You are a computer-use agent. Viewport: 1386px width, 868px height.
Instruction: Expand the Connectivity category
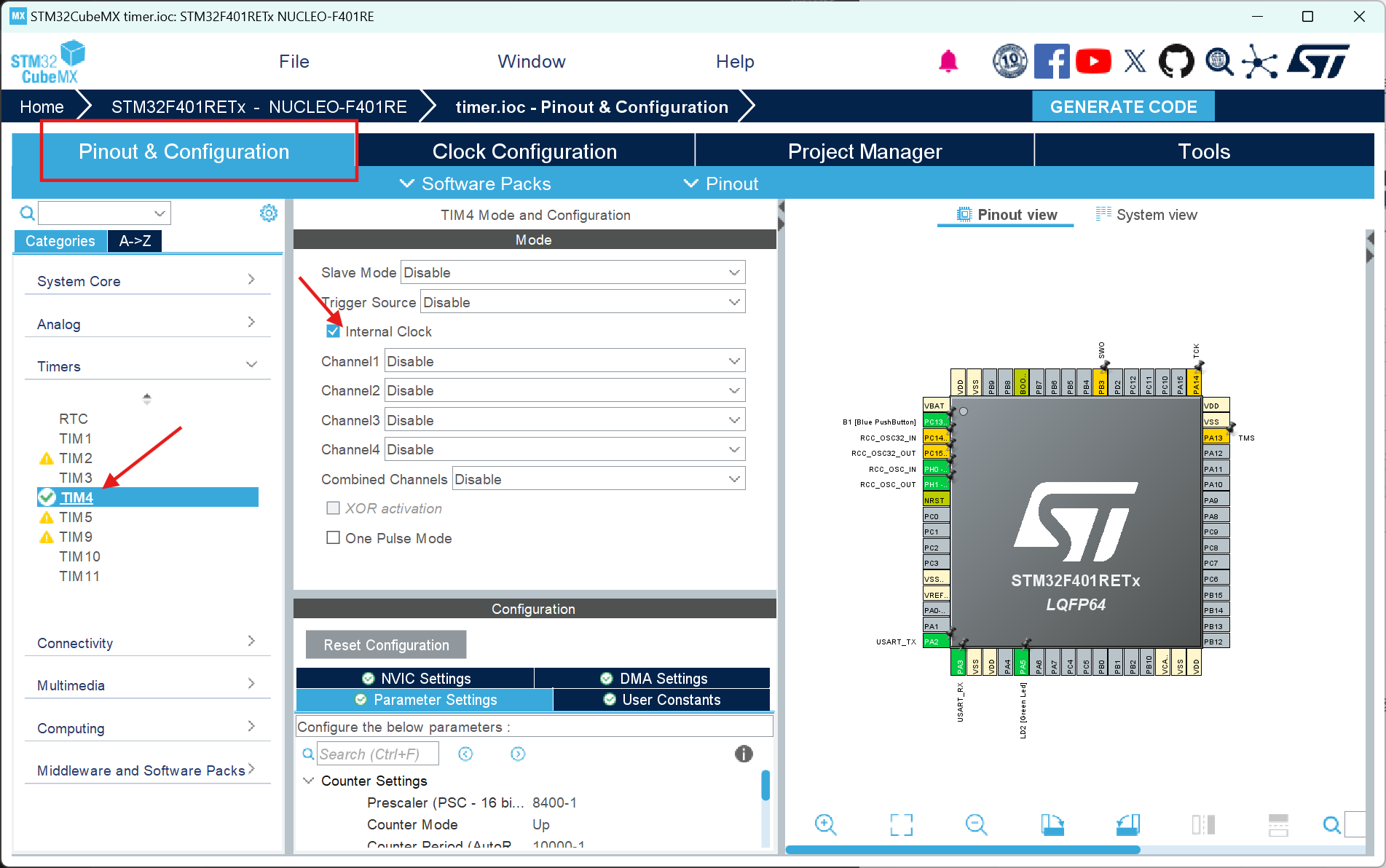coord(147,643)
